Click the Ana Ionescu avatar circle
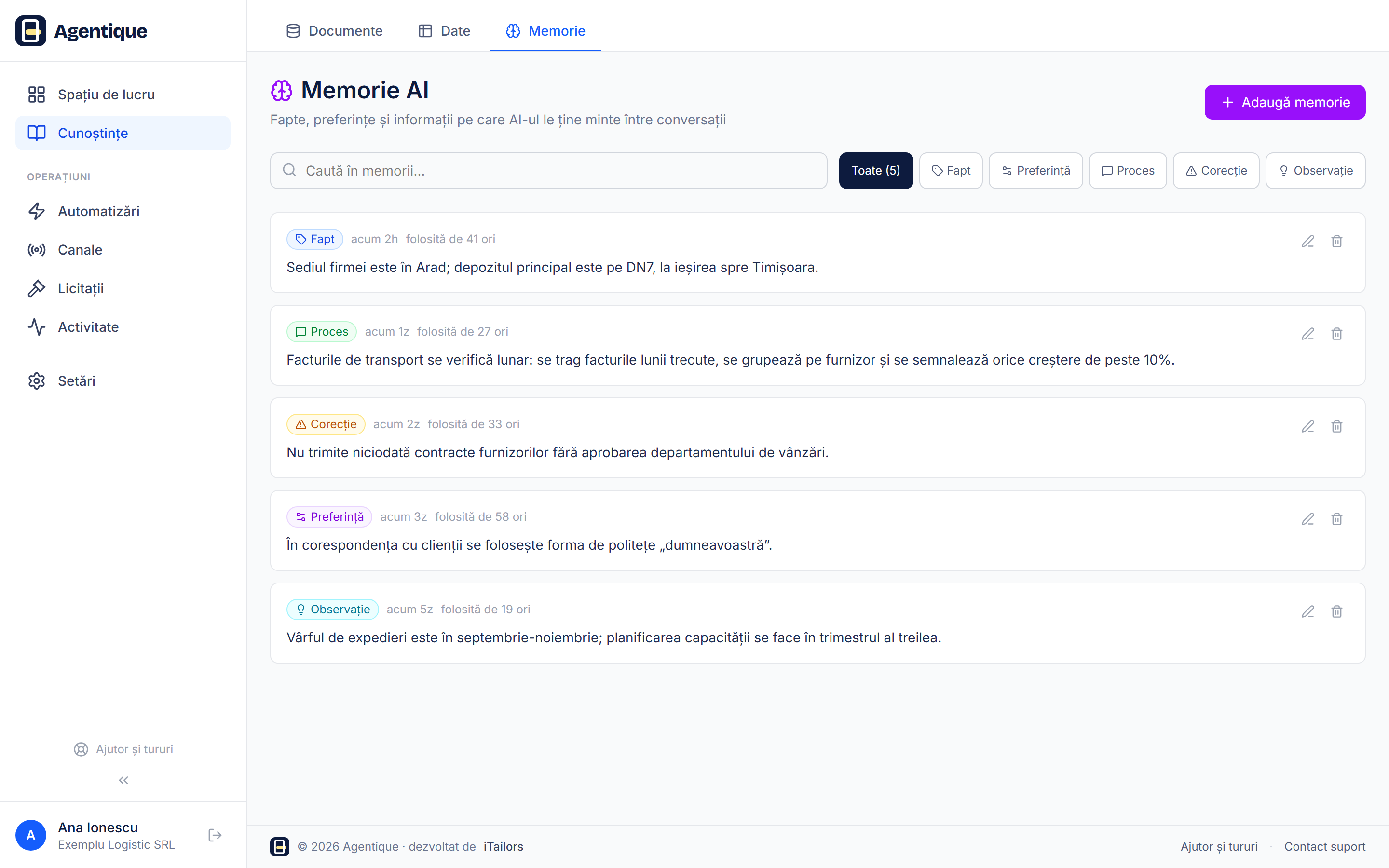Screen dimensions: 1389x868 (x=31, y=835)
